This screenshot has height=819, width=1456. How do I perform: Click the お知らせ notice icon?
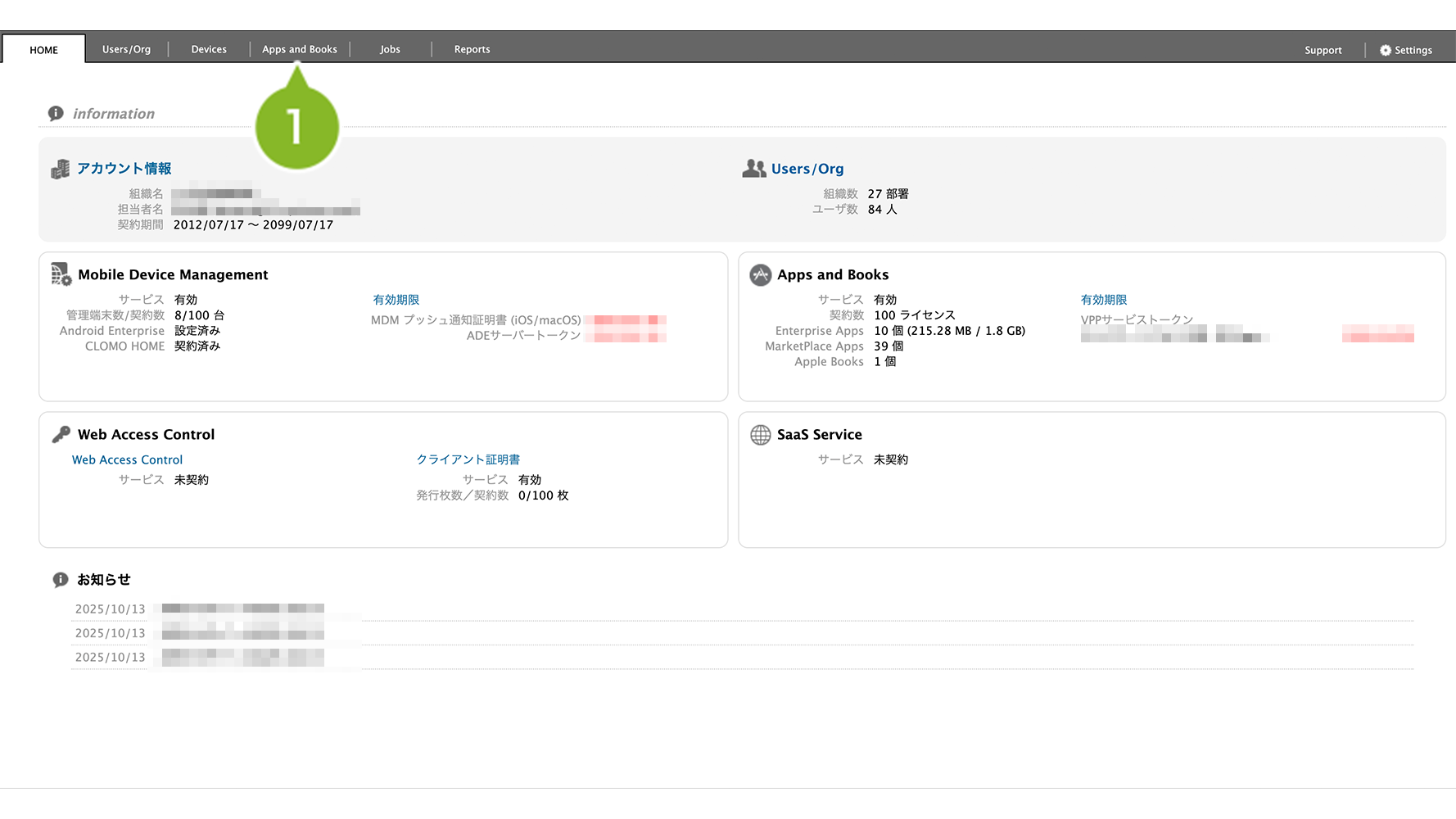(x=61, y=580)
